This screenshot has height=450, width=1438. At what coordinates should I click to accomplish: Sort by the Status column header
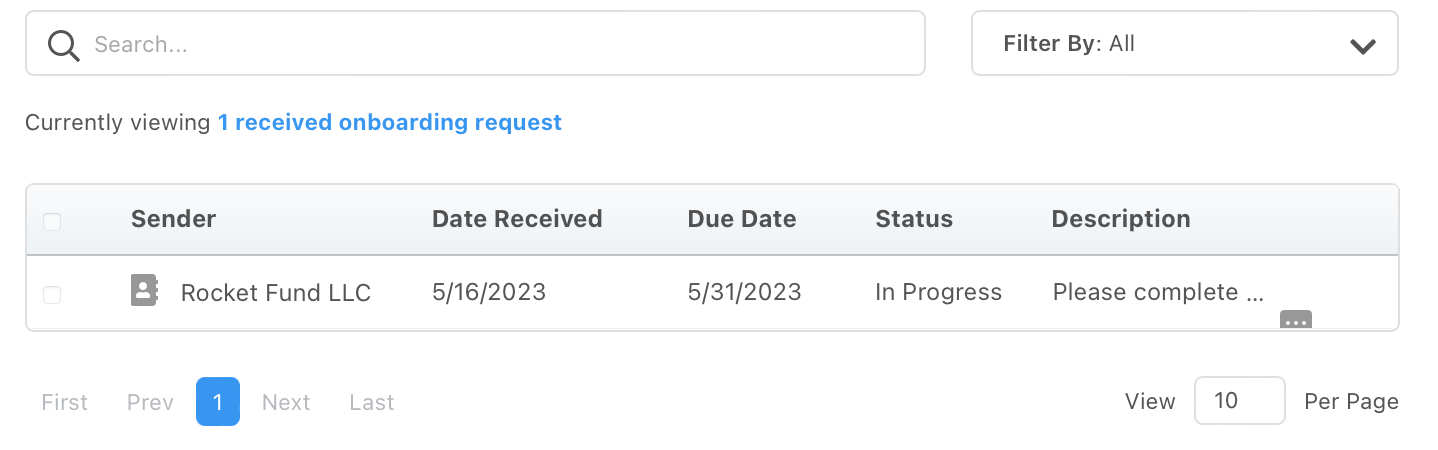pos(914,219)
